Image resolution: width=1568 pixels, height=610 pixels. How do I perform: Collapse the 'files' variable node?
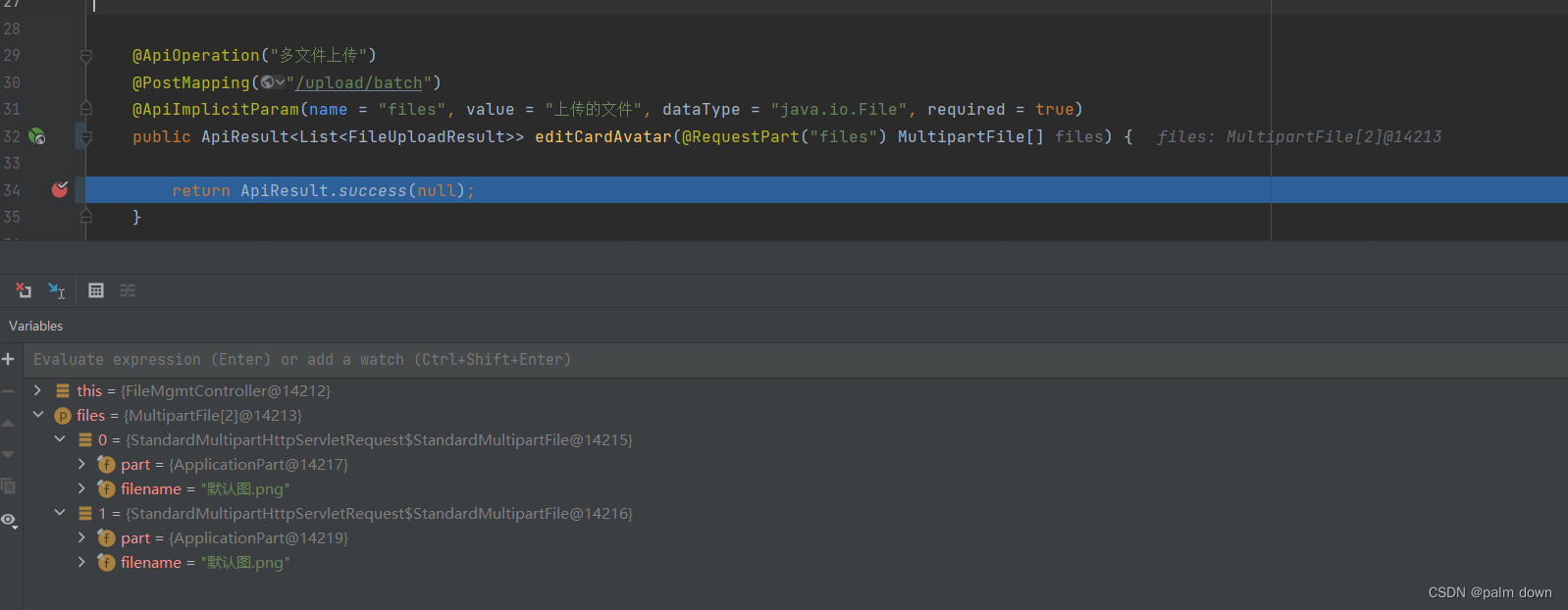point(38,415)
